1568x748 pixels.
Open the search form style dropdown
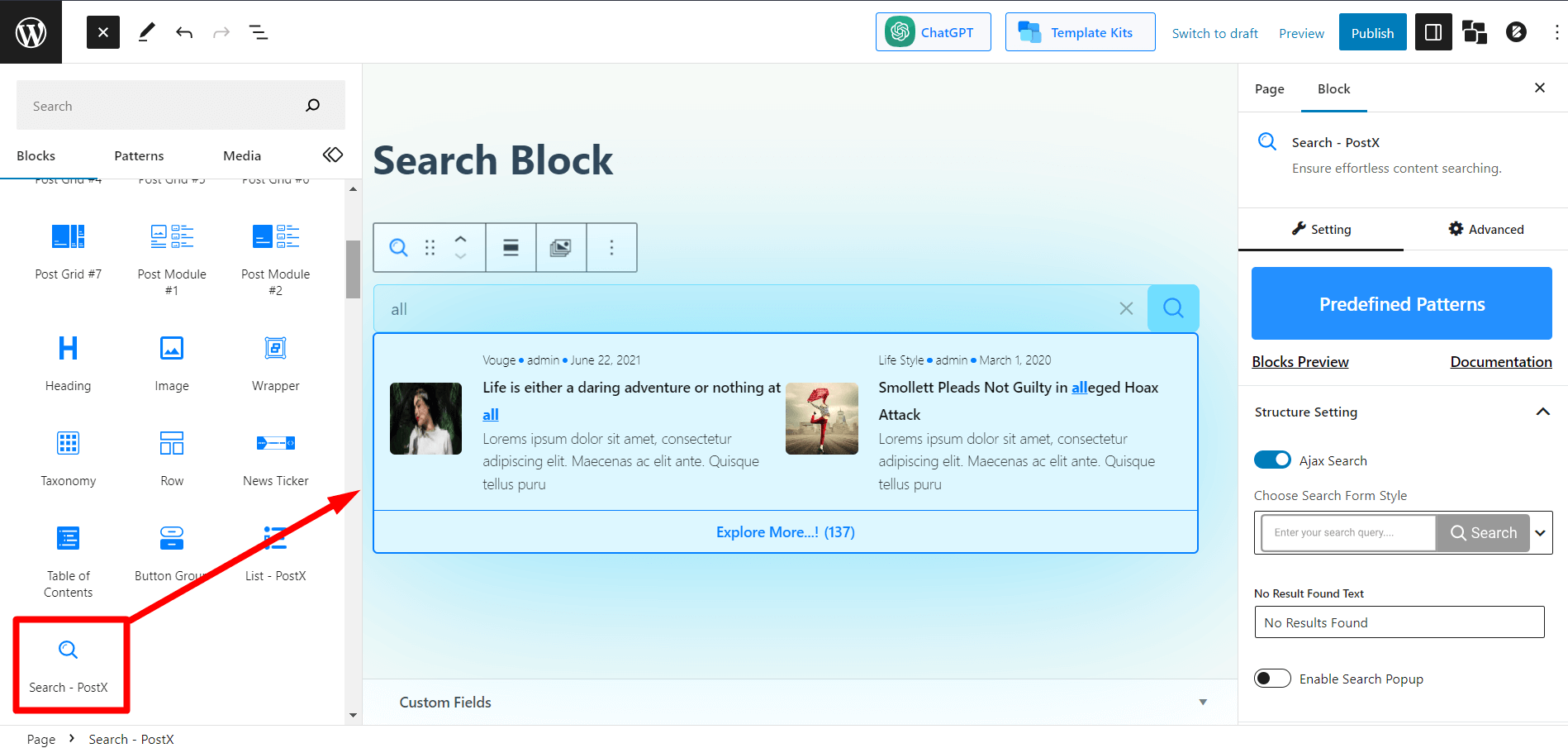(x=1540, y=533)
